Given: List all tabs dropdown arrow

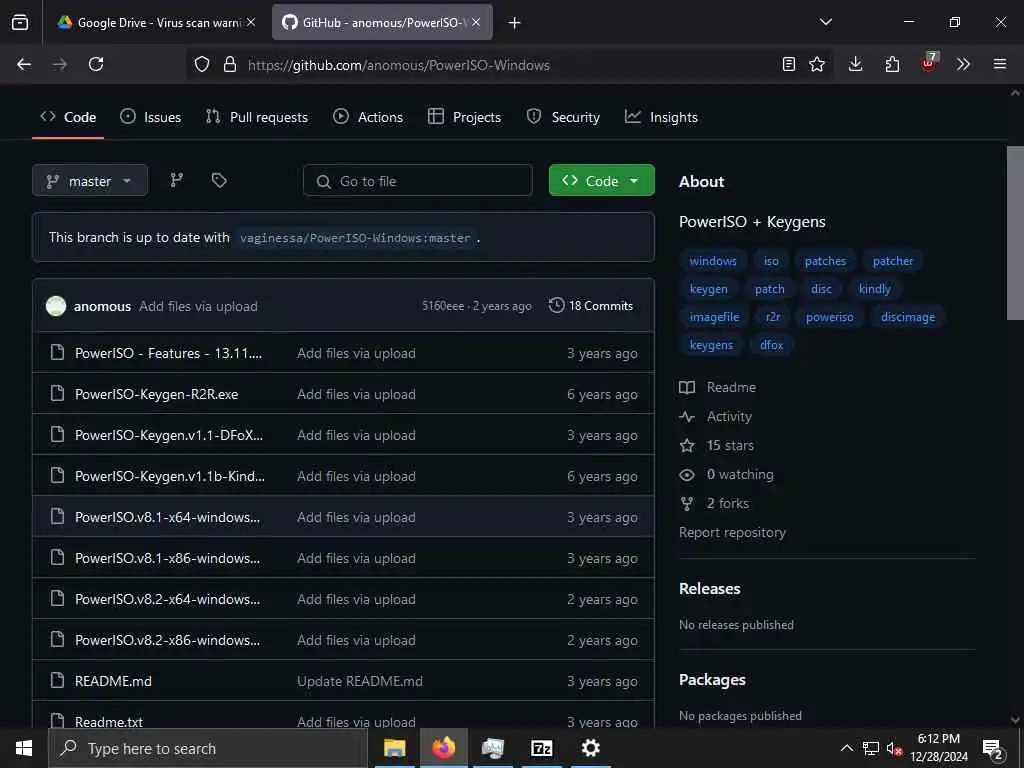Looking at the screenshot, I should 826,22.
